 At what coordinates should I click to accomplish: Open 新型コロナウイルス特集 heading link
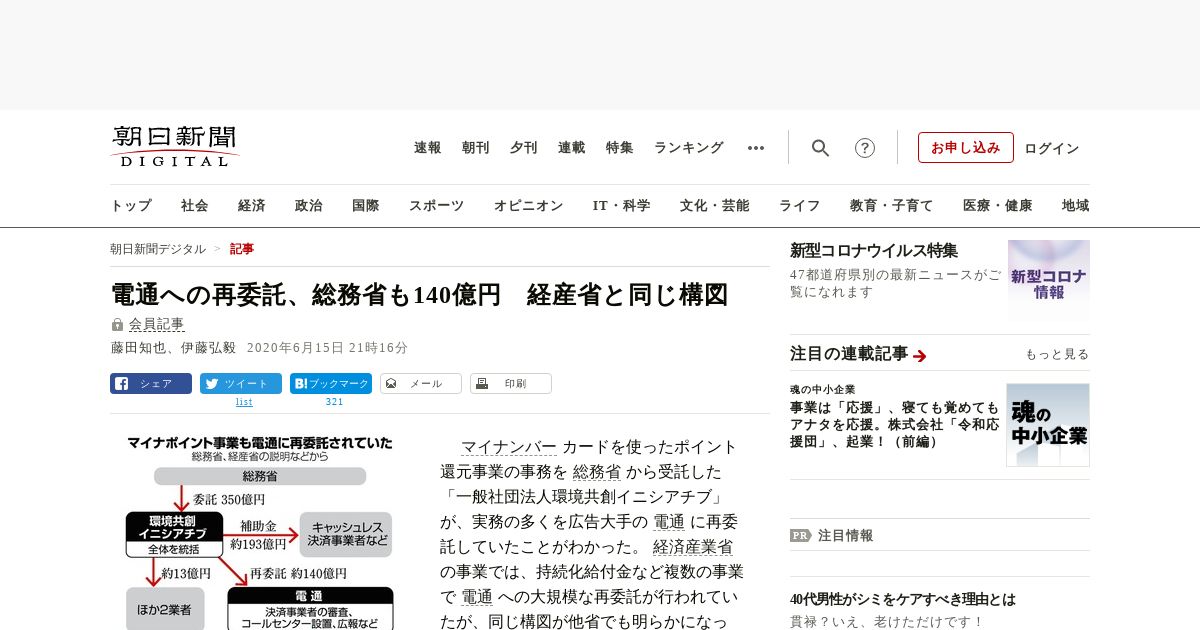pos(874,250)
